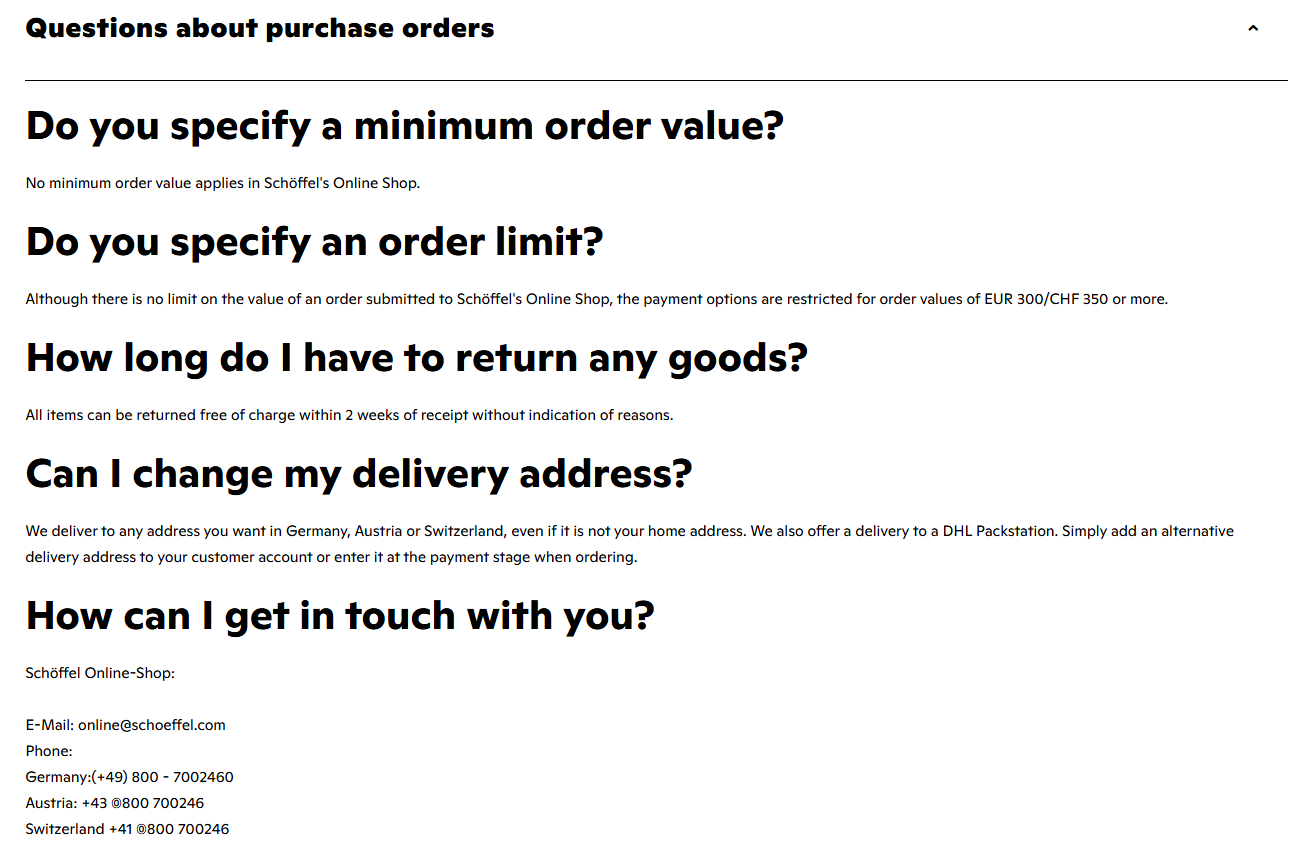The width and height of the screenshot is (1301, 851).
Task: Click "delivery address to your customer account" line
Action: point(331,557)
